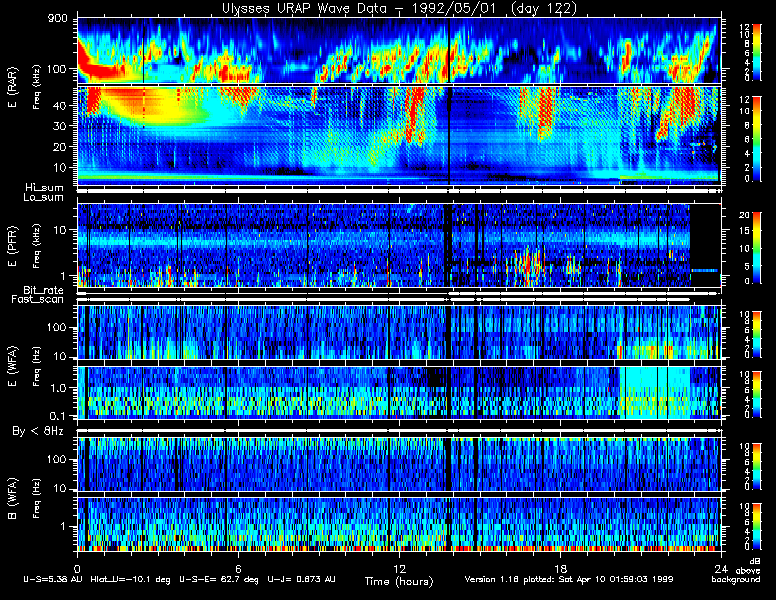
Task: Click the 'B (WFA)' axis label
Action: click(x=12, y=499)
